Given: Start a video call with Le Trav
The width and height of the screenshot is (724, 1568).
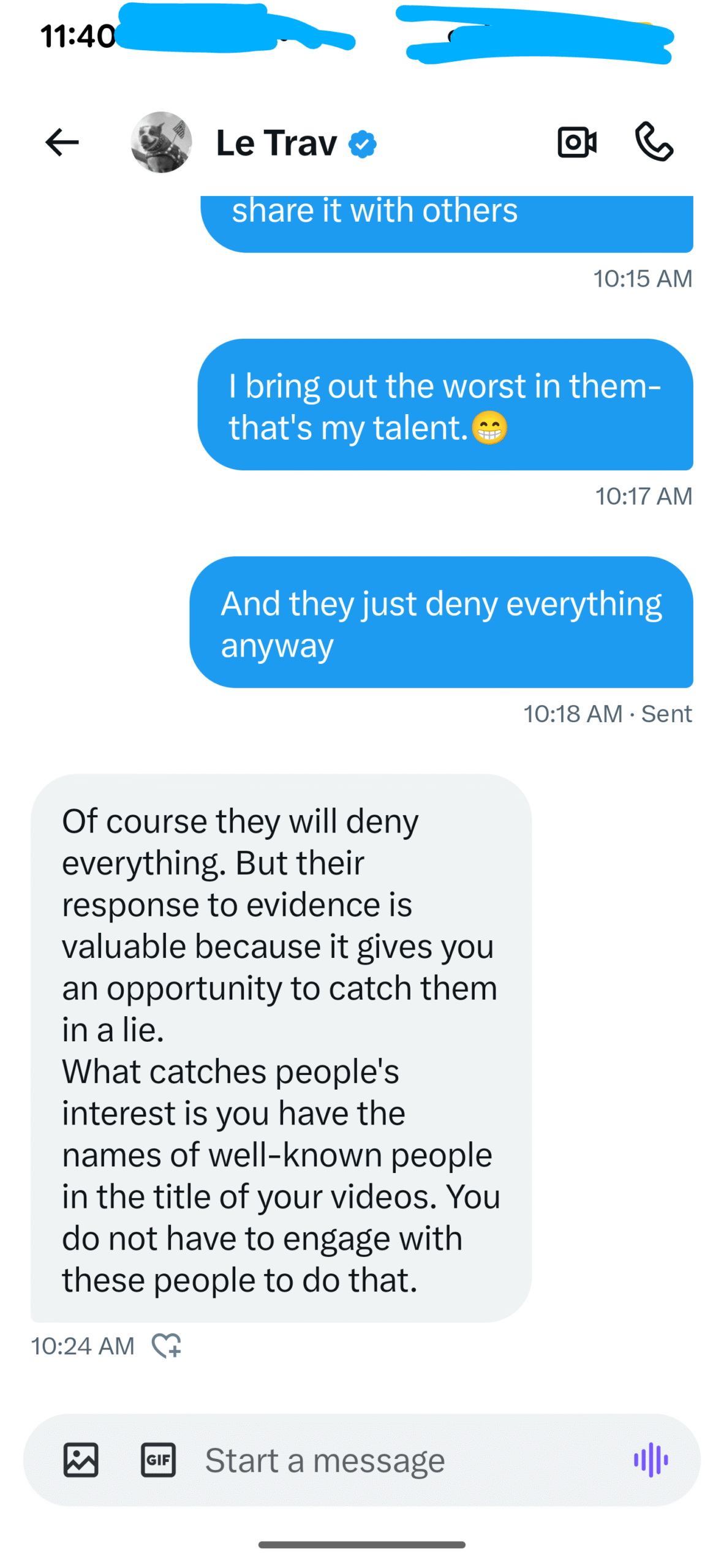Looking at the screenshot, I should [x=576, y=143].
